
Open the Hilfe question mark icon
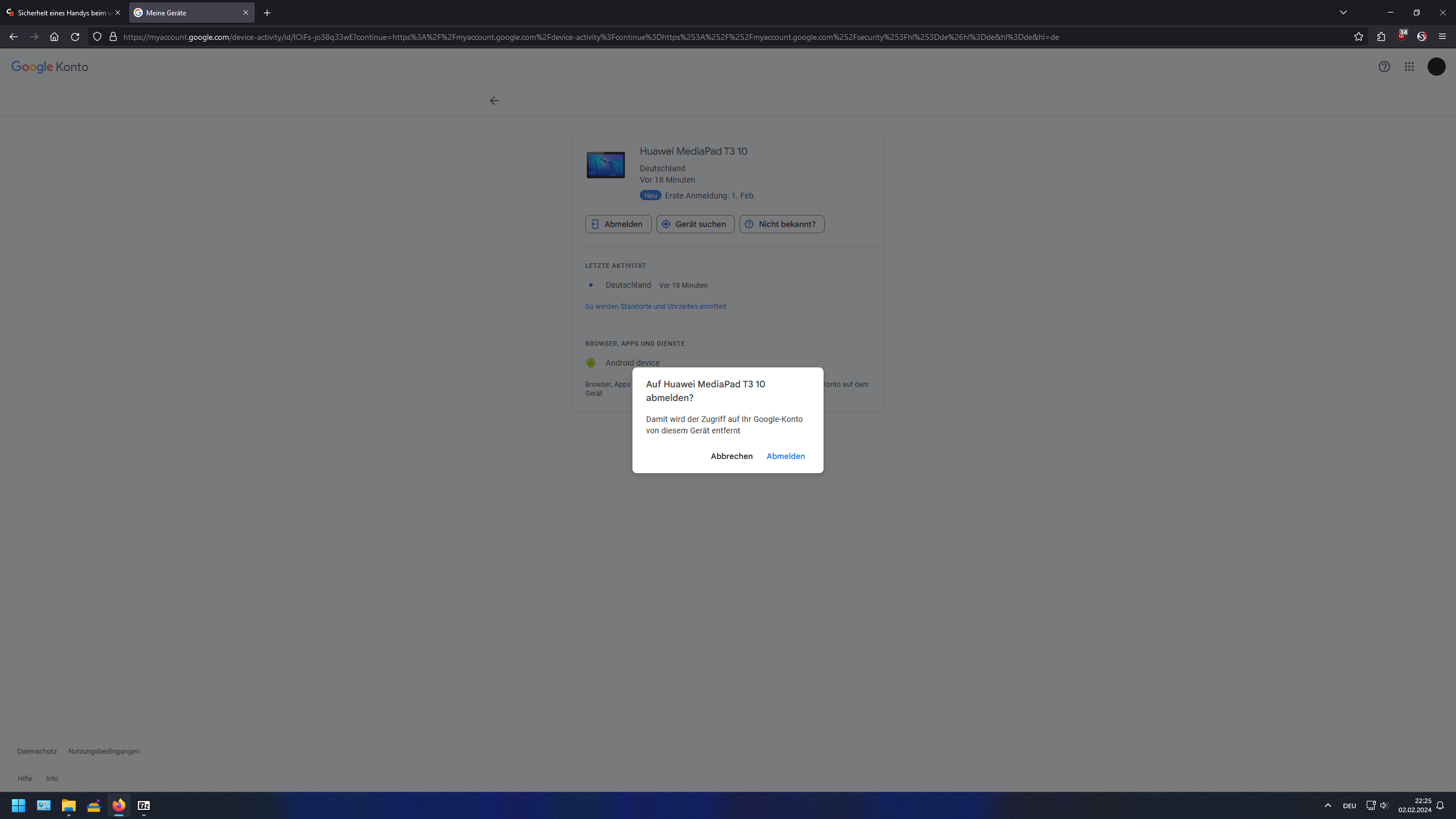coord(1384,67)
